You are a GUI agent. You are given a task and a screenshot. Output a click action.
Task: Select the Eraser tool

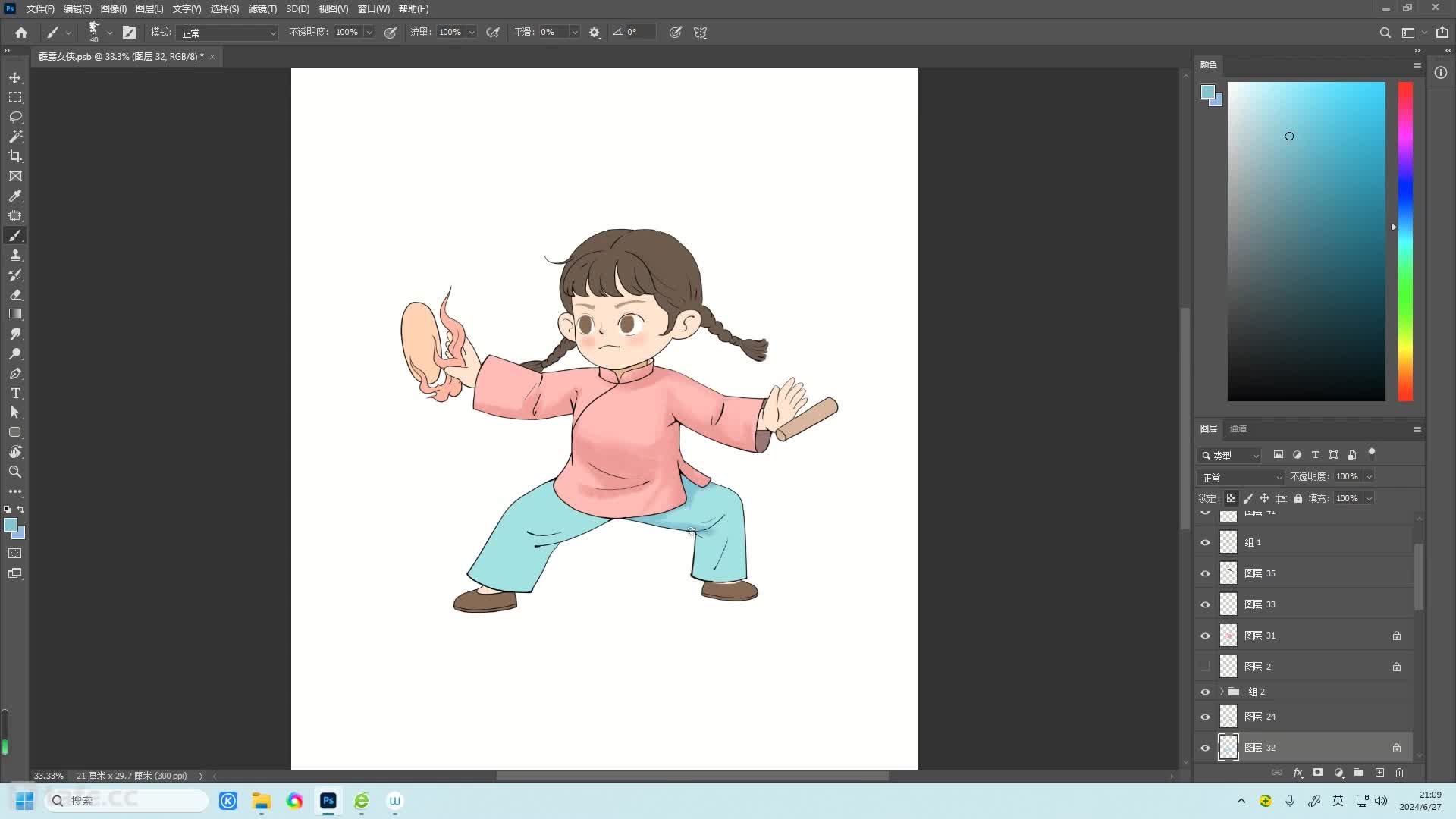point(15,295)
